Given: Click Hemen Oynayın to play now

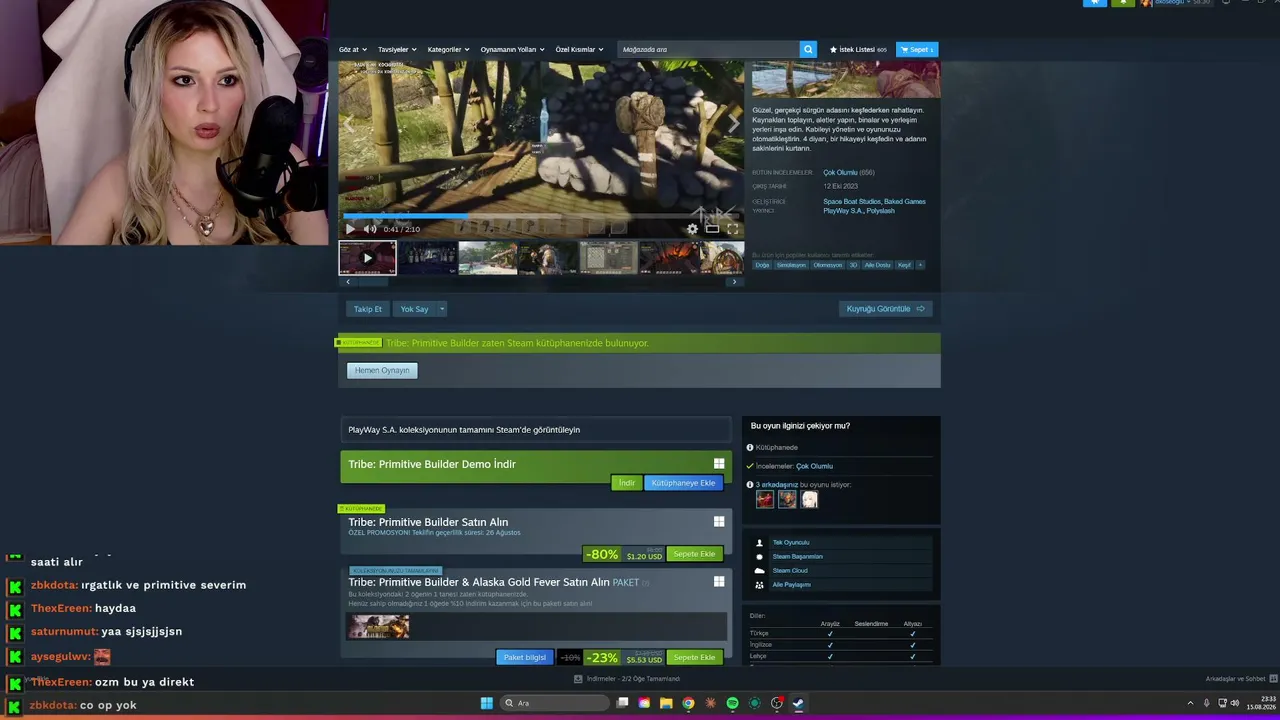Looking at the screenshot, I should [x=382, y=370].
